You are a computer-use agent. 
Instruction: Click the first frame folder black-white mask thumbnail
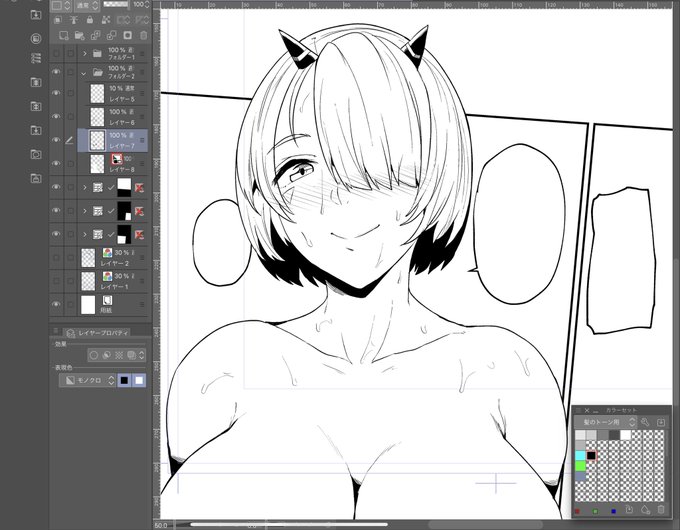click(124, 187)
